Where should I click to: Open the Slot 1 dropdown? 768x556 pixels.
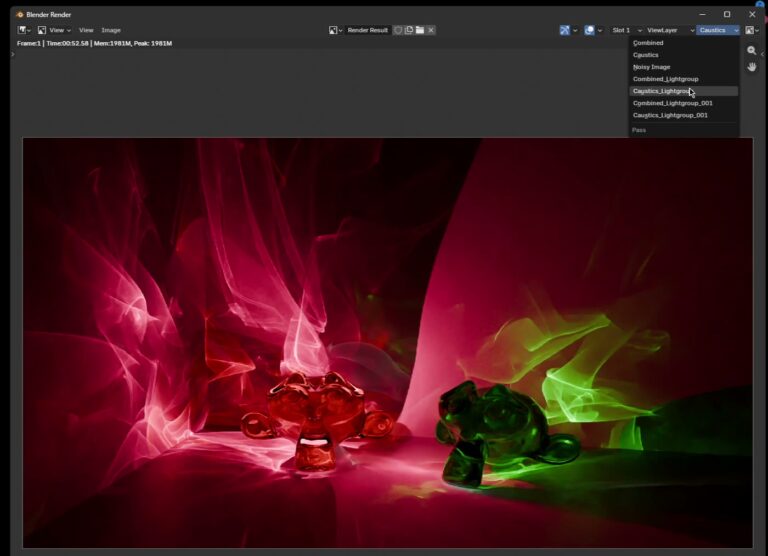[x=626, y=30]
